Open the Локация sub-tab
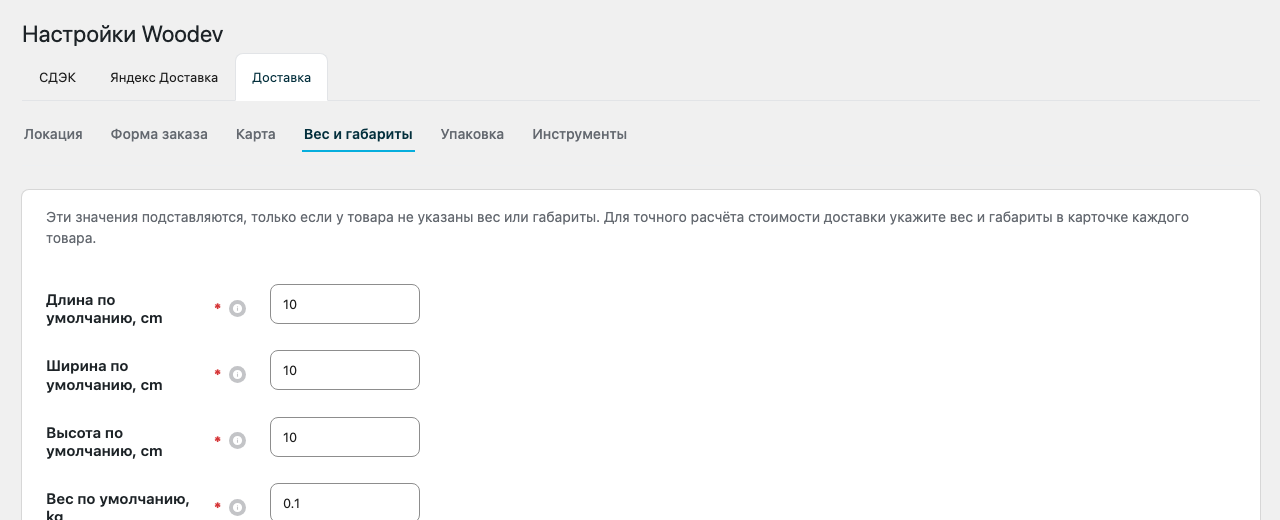Image resolution: width=1280 pixels, height=520 pixels. click(x=53, y=134)
